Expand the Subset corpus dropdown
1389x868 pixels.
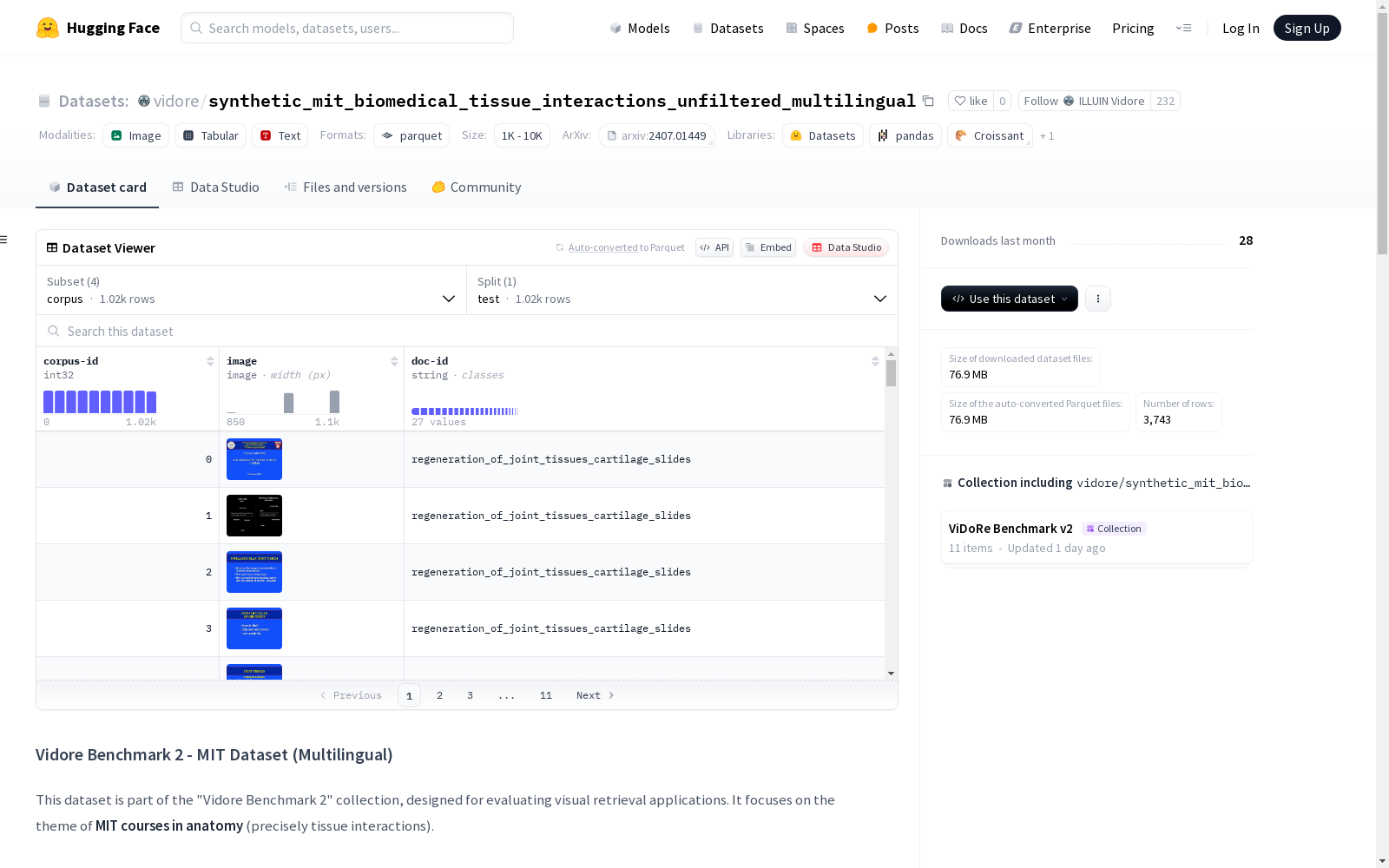pos(252,290)
